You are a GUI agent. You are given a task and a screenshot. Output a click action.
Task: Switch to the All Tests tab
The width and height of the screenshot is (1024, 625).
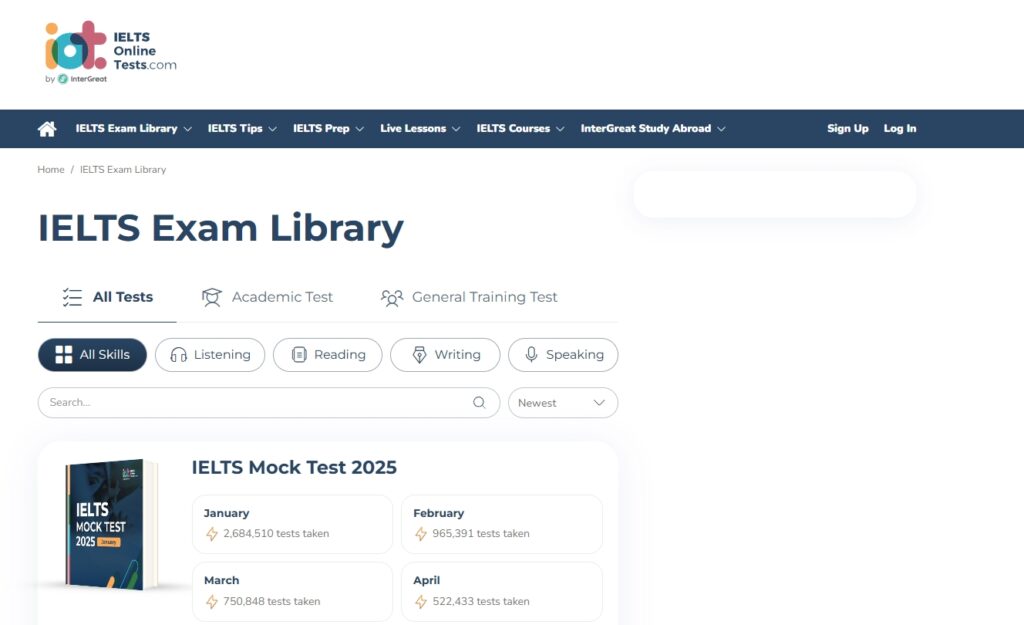pyautogui.click(x=107, y=297)
